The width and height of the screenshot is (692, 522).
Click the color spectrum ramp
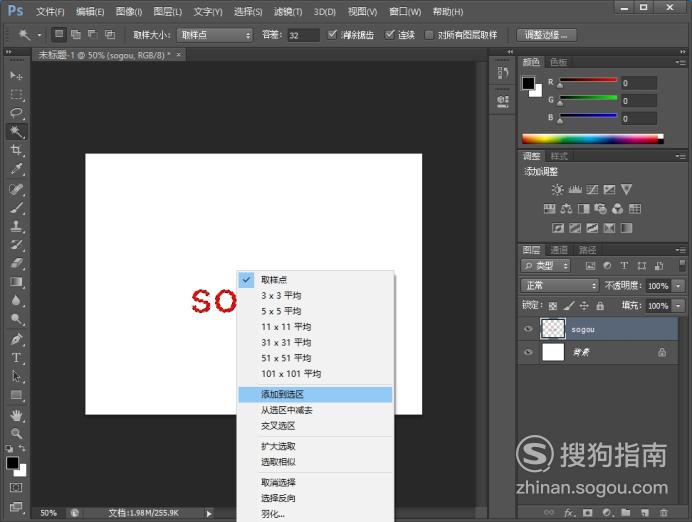[592, 139]
